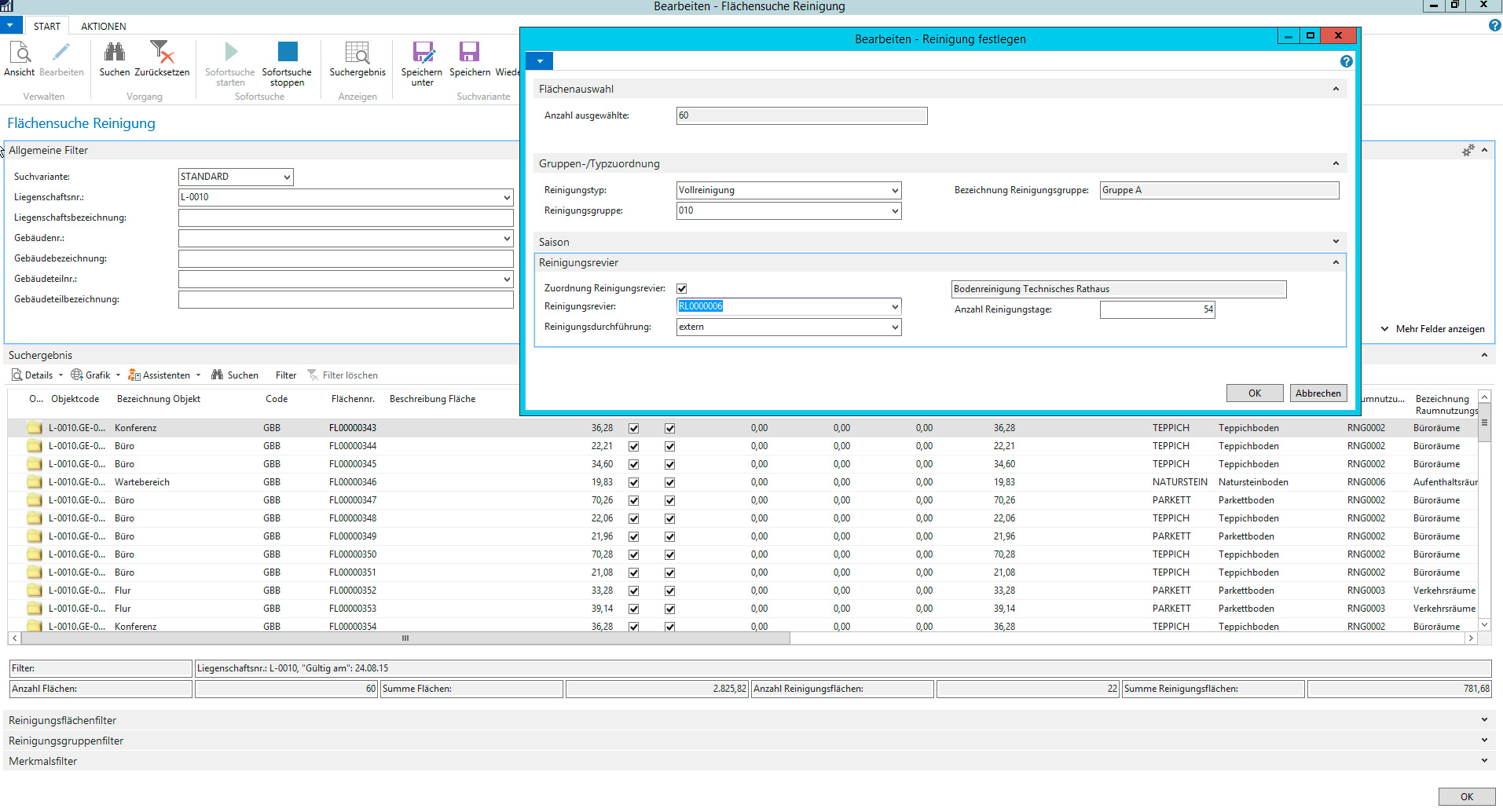Toggle first checkbox in FL00000343 row
Screen dimensions: 1503x812
click(x=634, y=429)
